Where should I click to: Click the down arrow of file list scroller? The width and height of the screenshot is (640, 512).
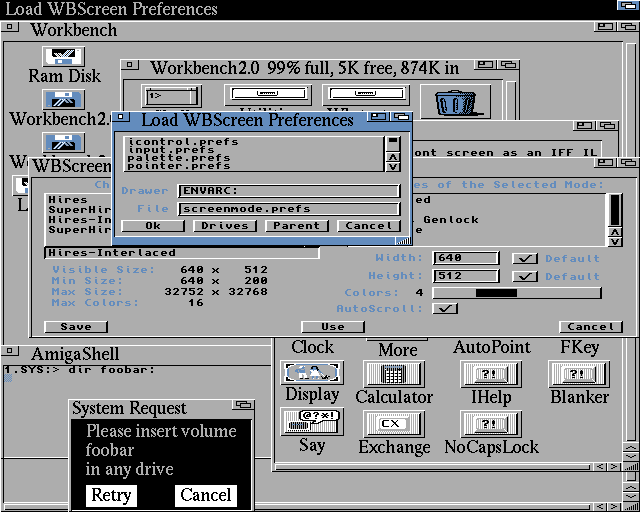(x=393, y=167)
